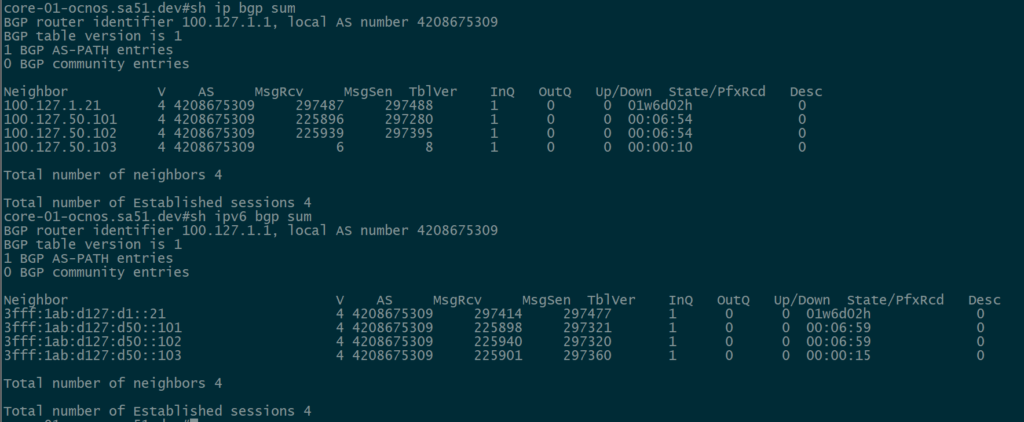Click IPv6 neighbor 3fff:1ab:d127:d50::101
1024x422 pixels.
[93, 327]
